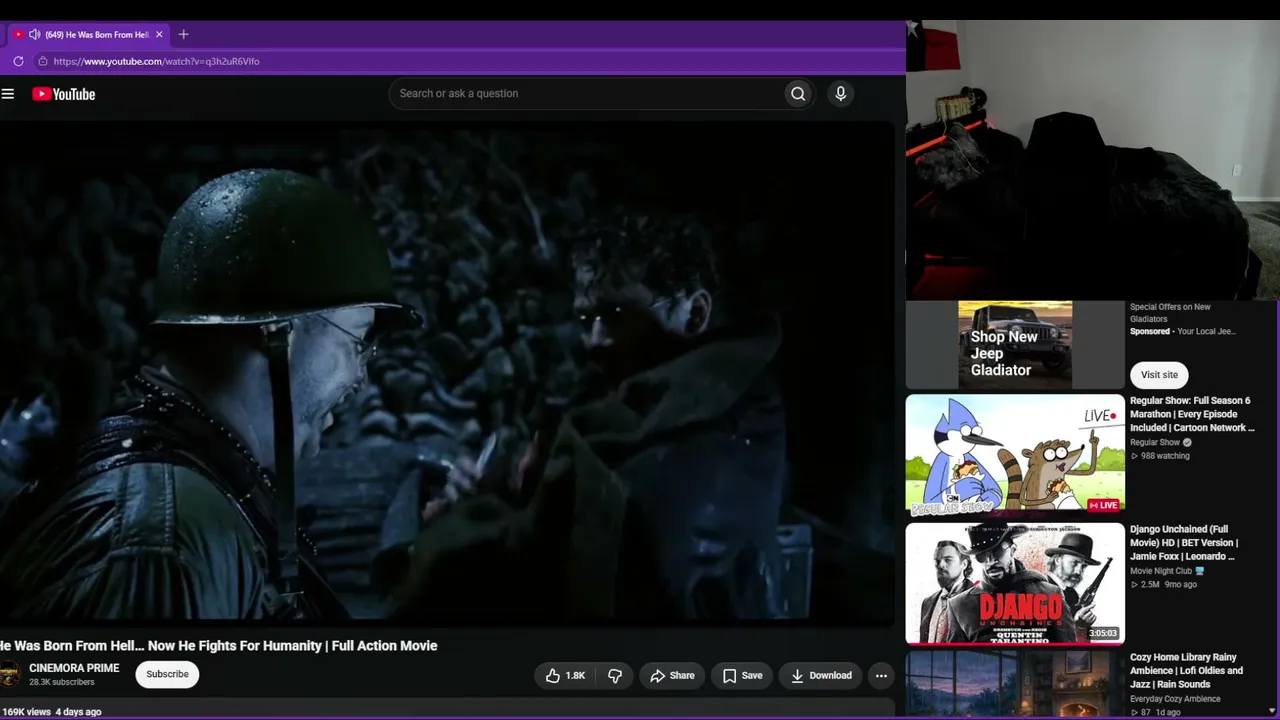The height and width of the screenshot is (720, 1280).
Task: Start voice search with the microphone icon
Action: click(x=840, y=94)
